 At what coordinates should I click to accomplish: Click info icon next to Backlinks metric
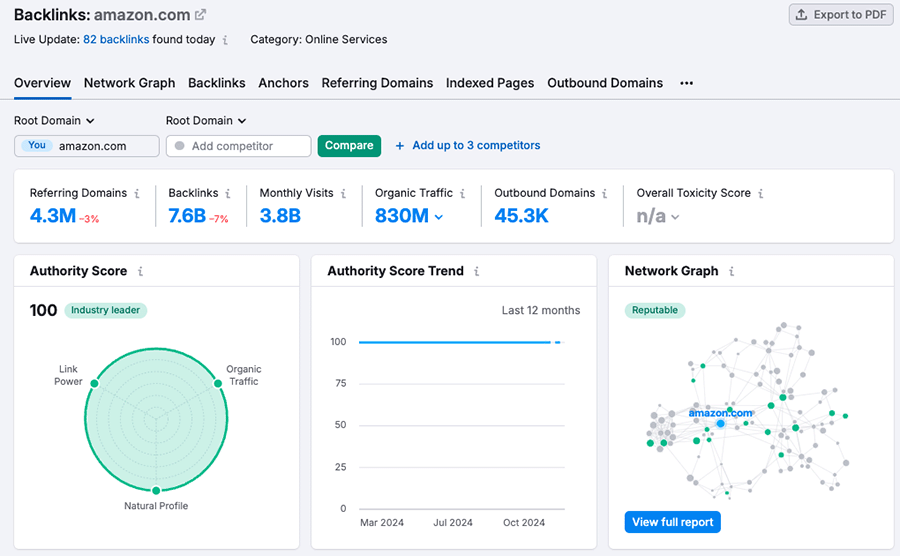point(228,193)
